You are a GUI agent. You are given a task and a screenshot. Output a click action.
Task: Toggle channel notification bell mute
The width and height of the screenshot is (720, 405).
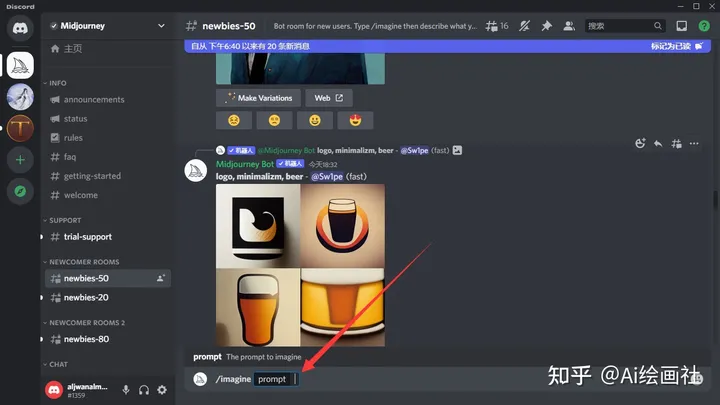[521, 26]
